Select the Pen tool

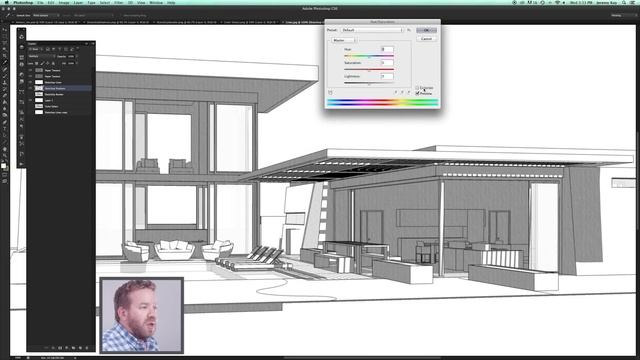[5, 122]
